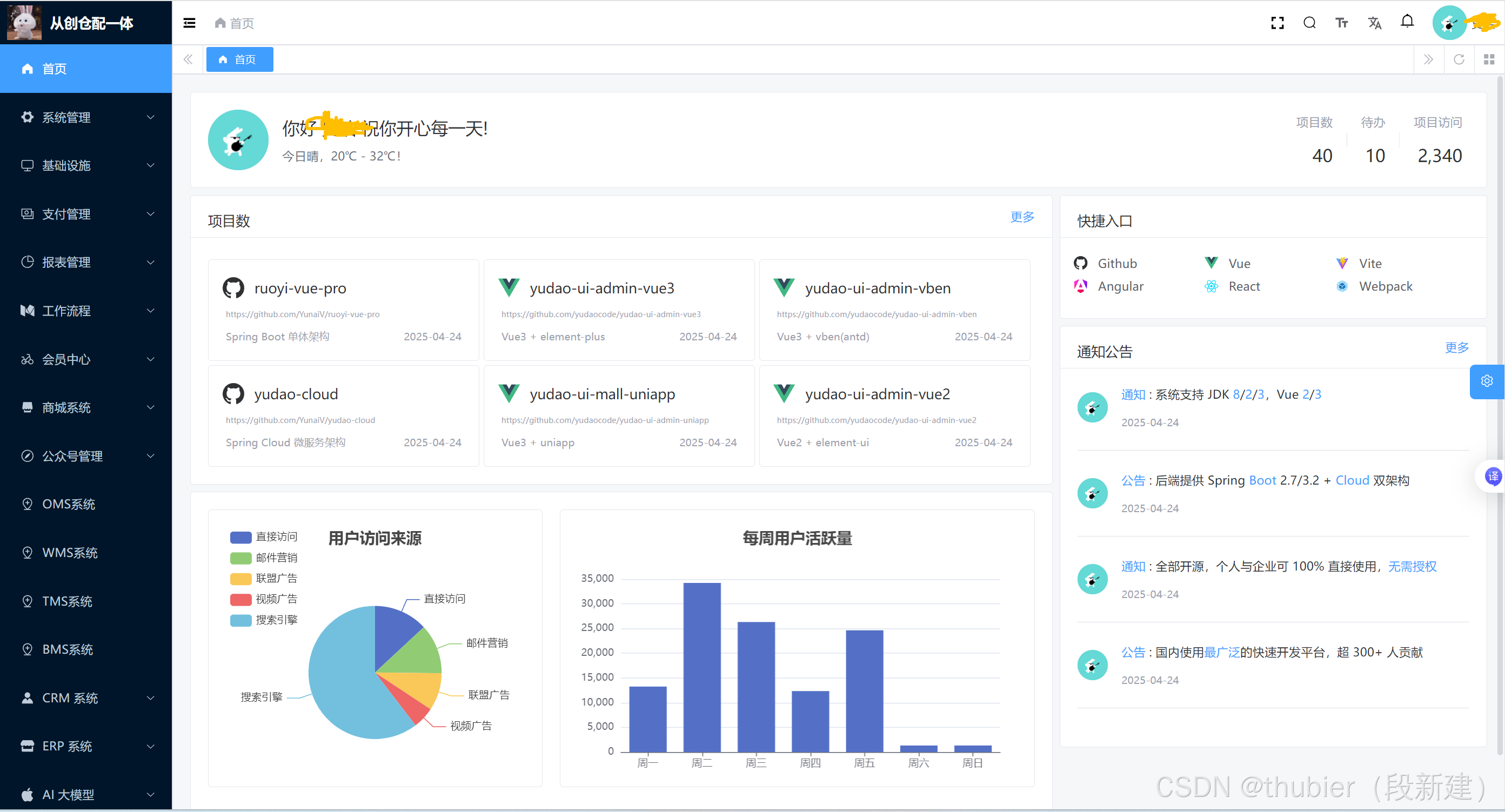Expand the ERP 系统 menu section

(x=86, y=746)
